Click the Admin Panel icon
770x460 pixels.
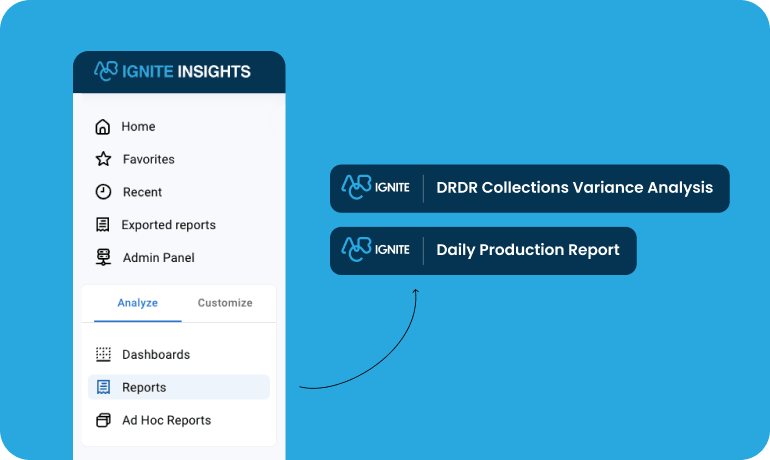(x=103, y=258)
